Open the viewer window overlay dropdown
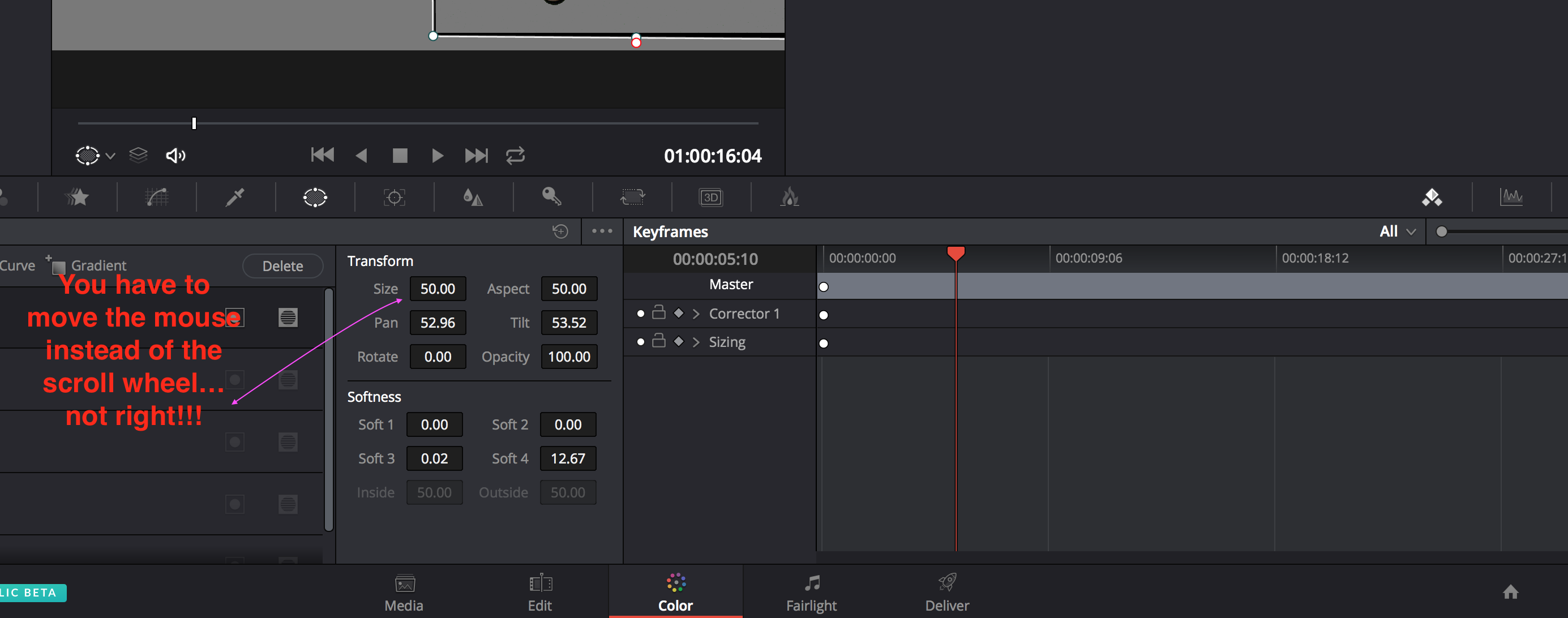Viewport: 1568px width, 618px height. 110,156
